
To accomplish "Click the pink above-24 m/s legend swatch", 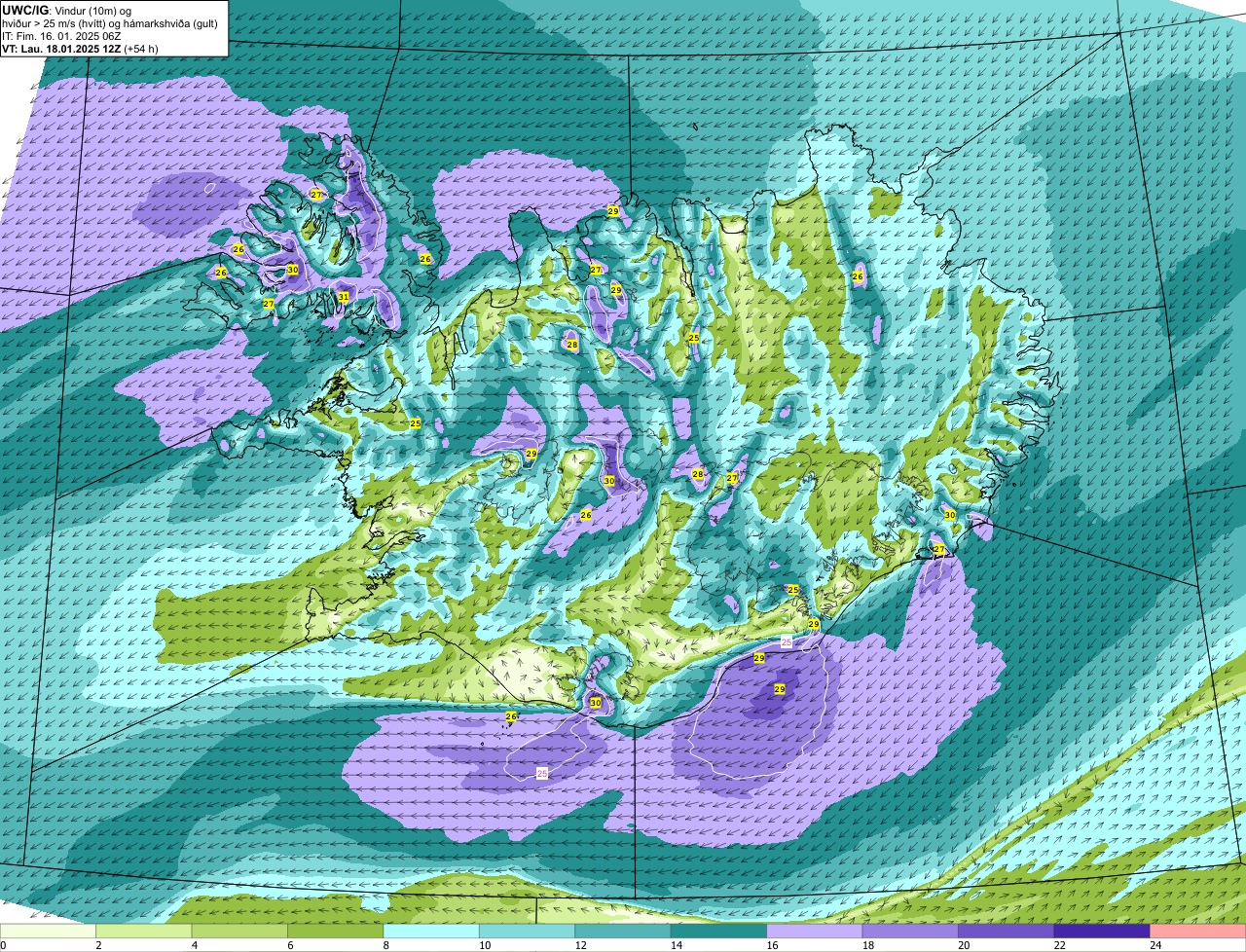I will pos(1197,932).
